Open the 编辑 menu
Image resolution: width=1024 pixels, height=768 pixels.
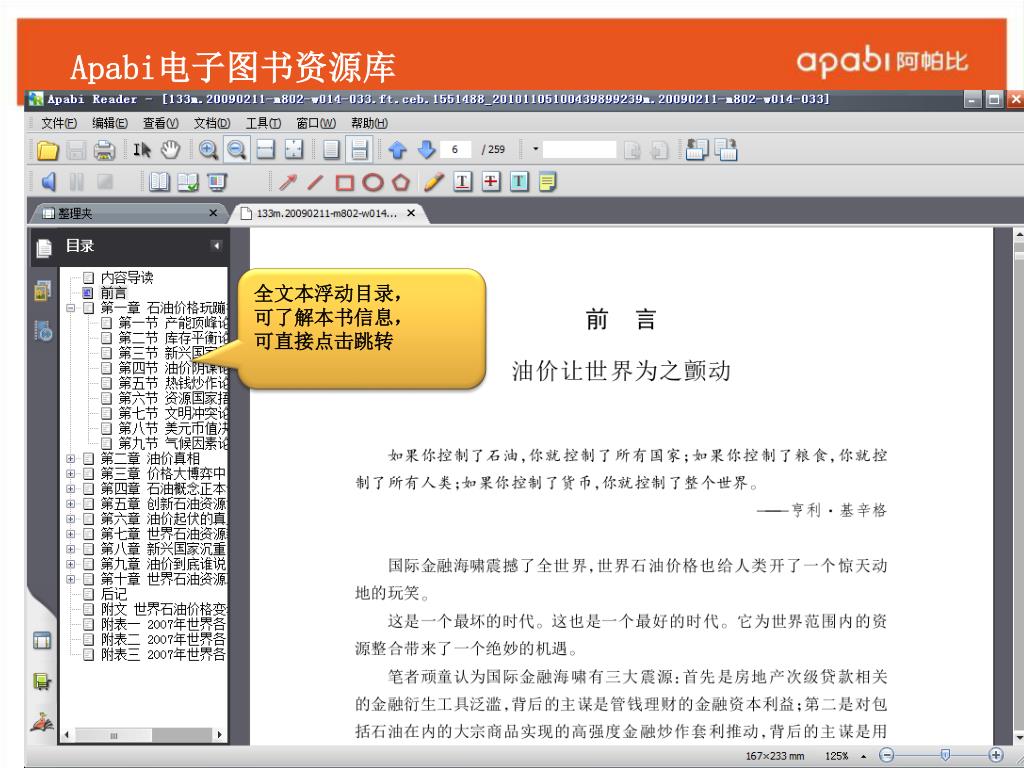click(x=110, y=123)
